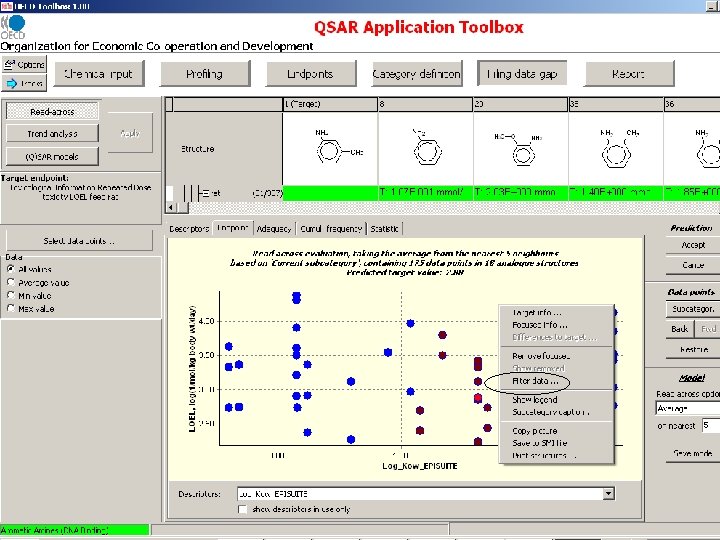Viewport: 720px width, 540px height.
Task: Select chemical 8 structure thumbnail
Action: (426, 148)
